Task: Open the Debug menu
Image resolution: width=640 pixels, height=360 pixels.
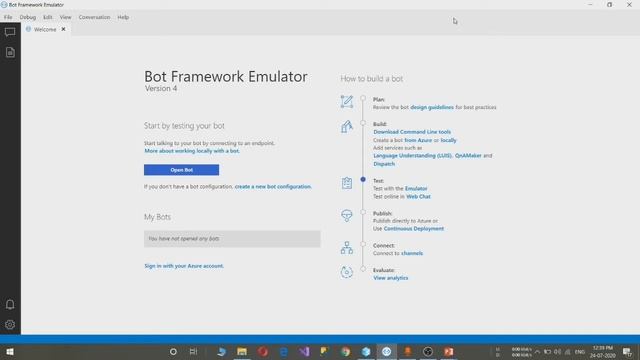Action: (28, 17)
